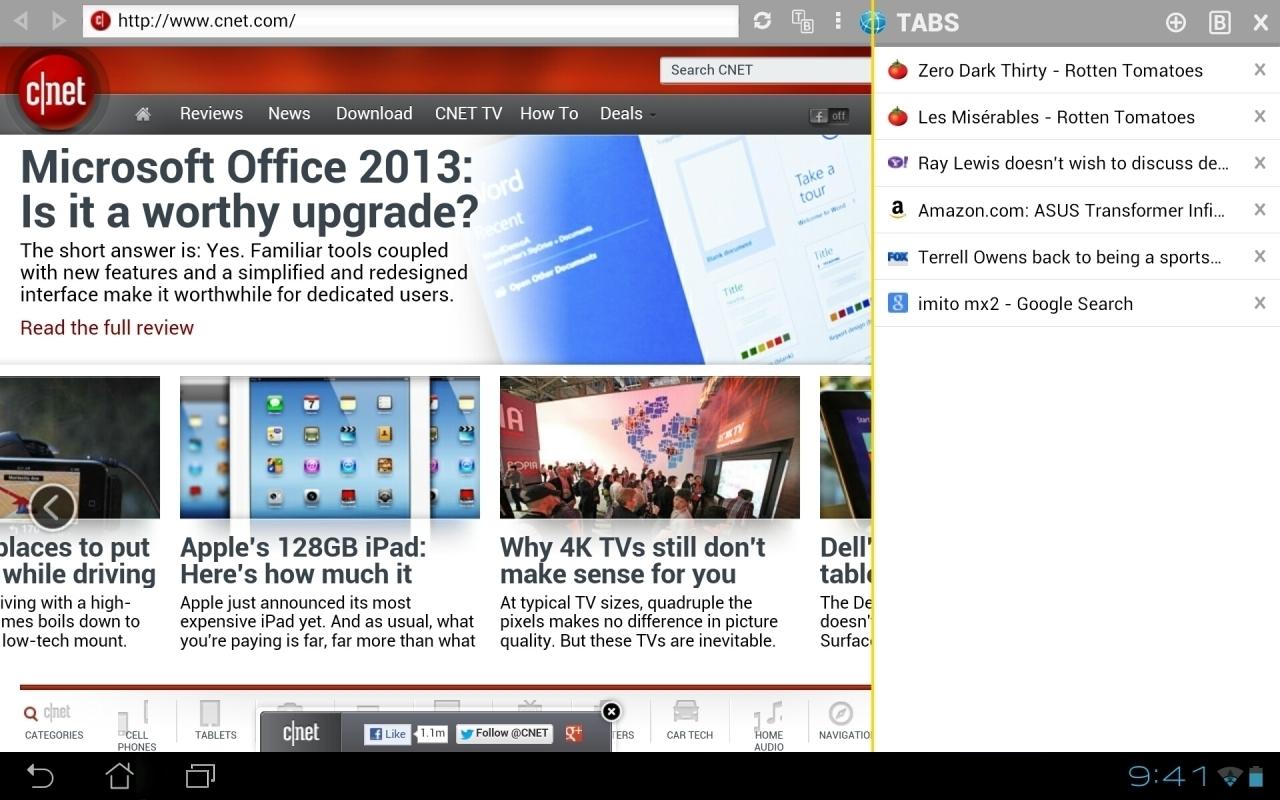The height and width of the screenshot is (800, 1280).
Task: Open the Reviews menu item
Action: click(x=211, y=113)
